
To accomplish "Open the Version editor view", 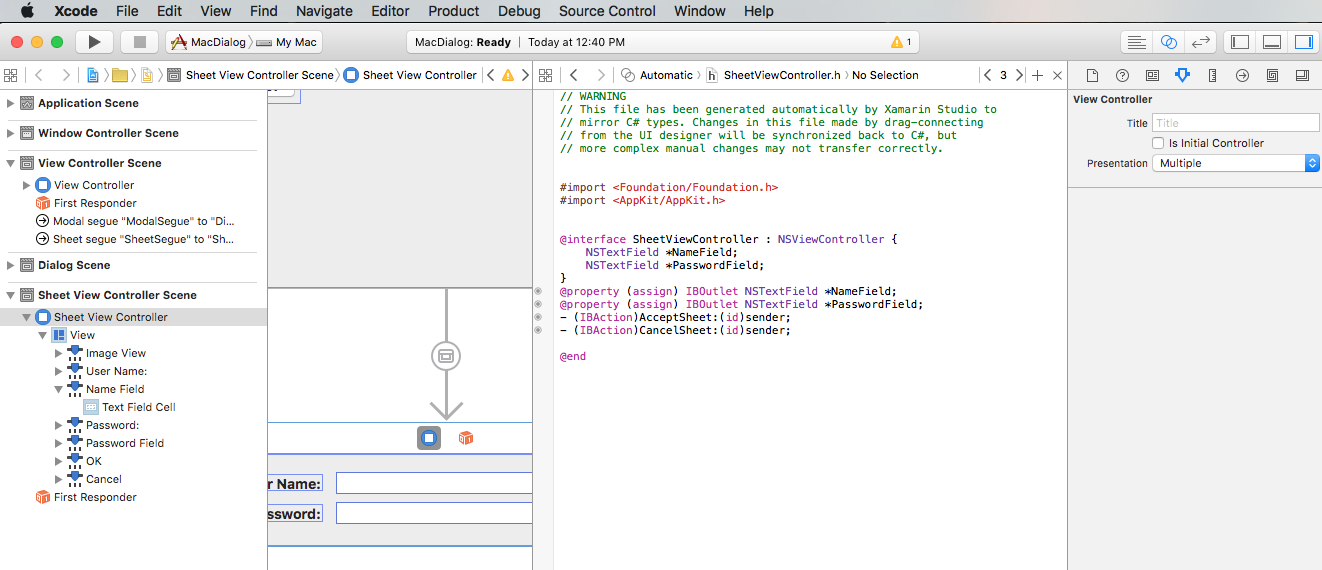I will [1201, 42].
